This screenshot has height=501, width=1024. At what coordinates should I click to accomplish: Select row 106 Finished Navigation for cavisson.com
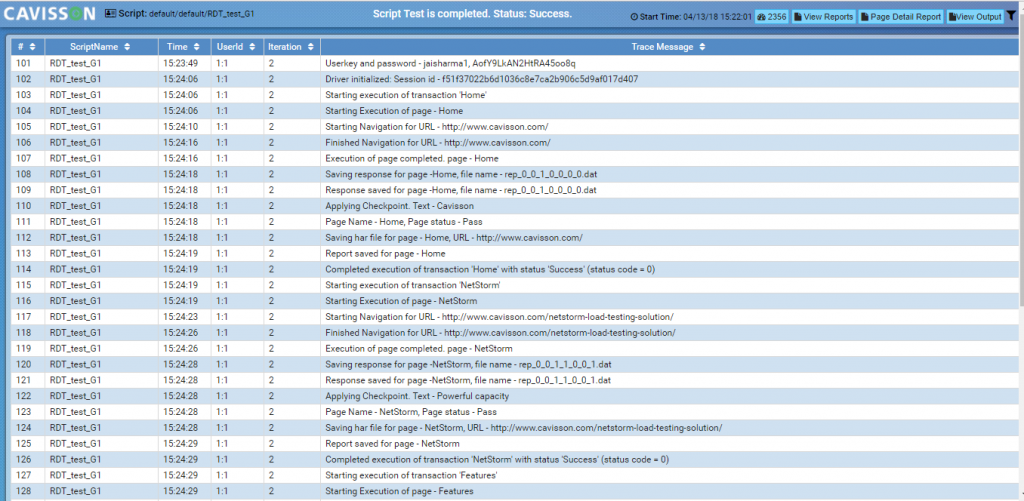pyautogui.click(x=438, y=142)
